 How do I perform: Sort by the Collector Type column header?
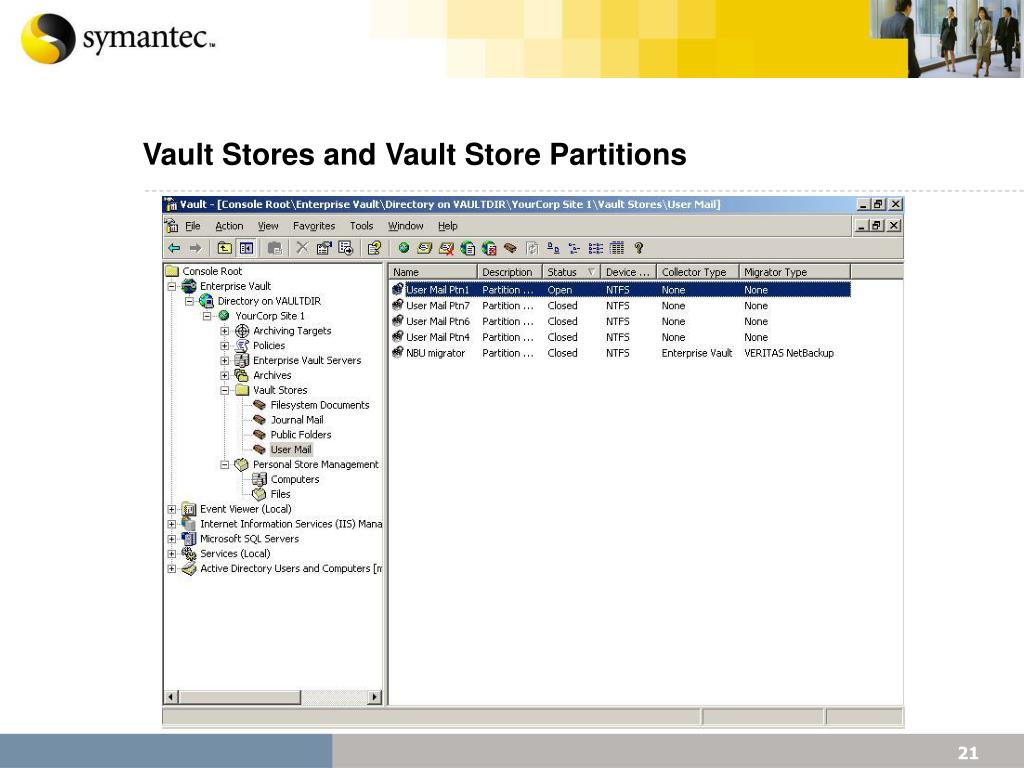pyautogui.click(x=697, y=272)
